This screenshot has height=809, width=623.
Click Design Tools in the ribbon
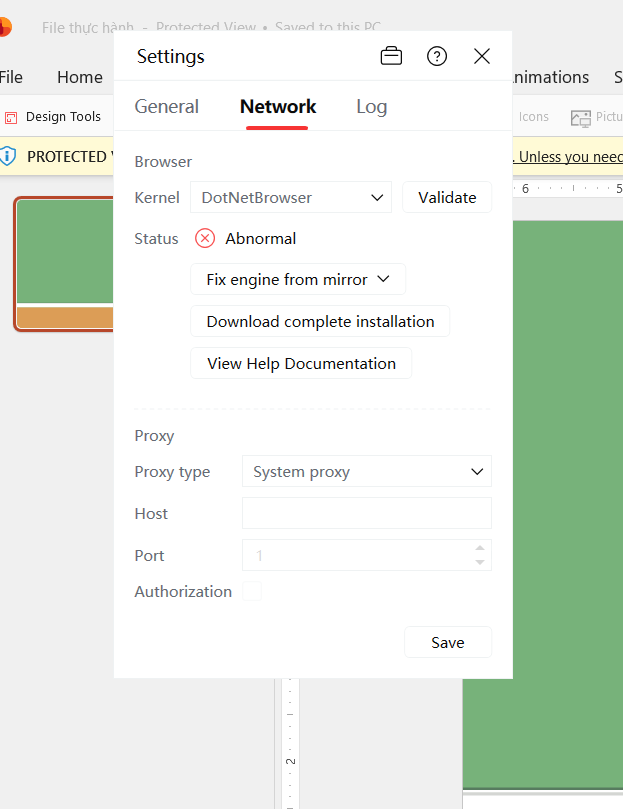pos(63,117)
